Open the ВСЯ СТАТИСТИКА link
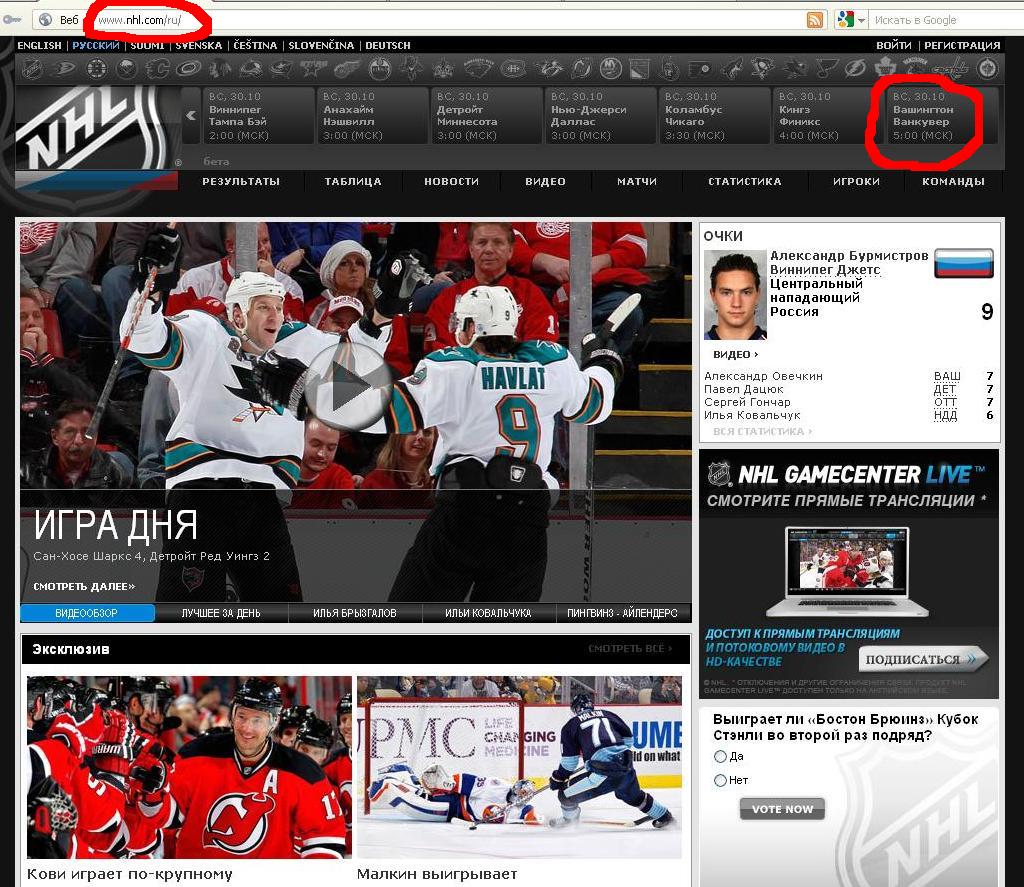The width and height of the screenshot is (1024, 887). pos(763,431)
